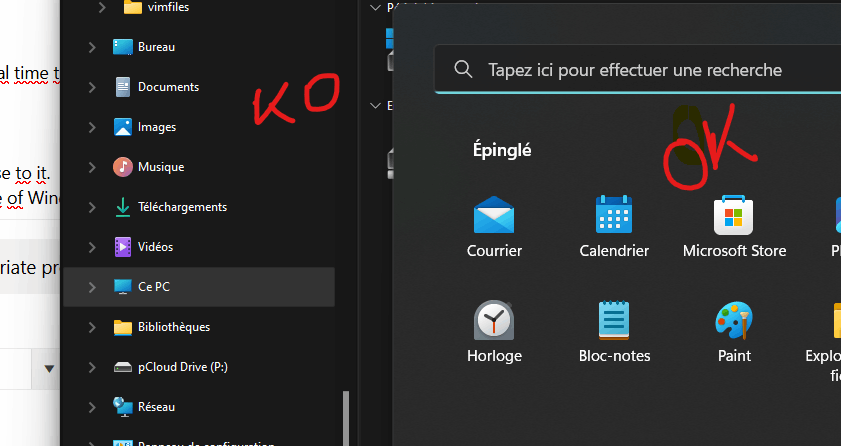Click the Vidéos film icon in navigation pane
The width and height of the screenshot is (841, 446).
(123, 247)
